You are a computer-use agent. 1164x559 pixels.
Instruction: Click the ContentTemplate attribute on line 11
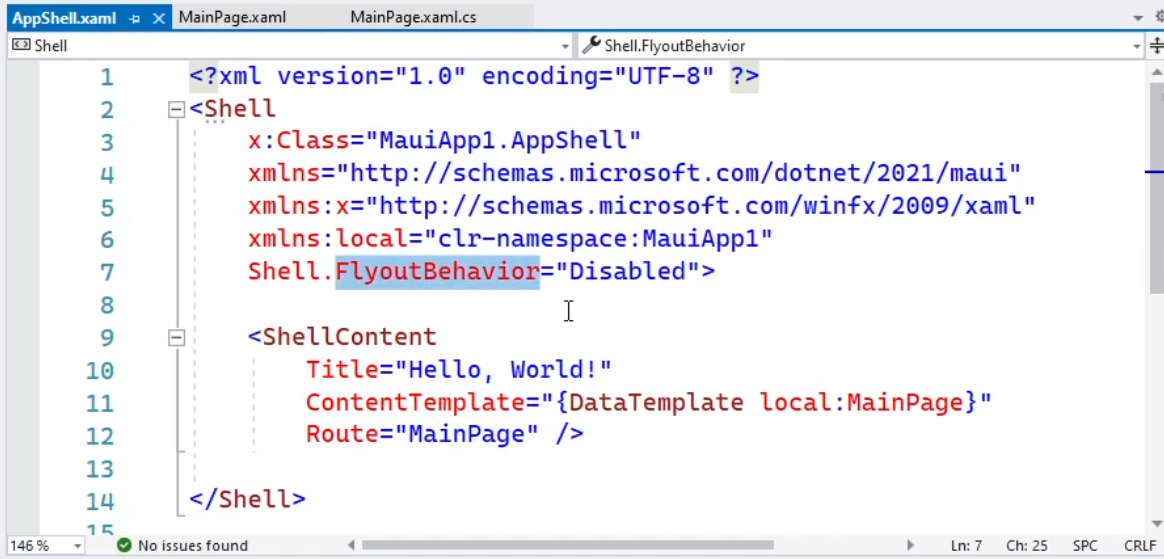tap(415, 402)
